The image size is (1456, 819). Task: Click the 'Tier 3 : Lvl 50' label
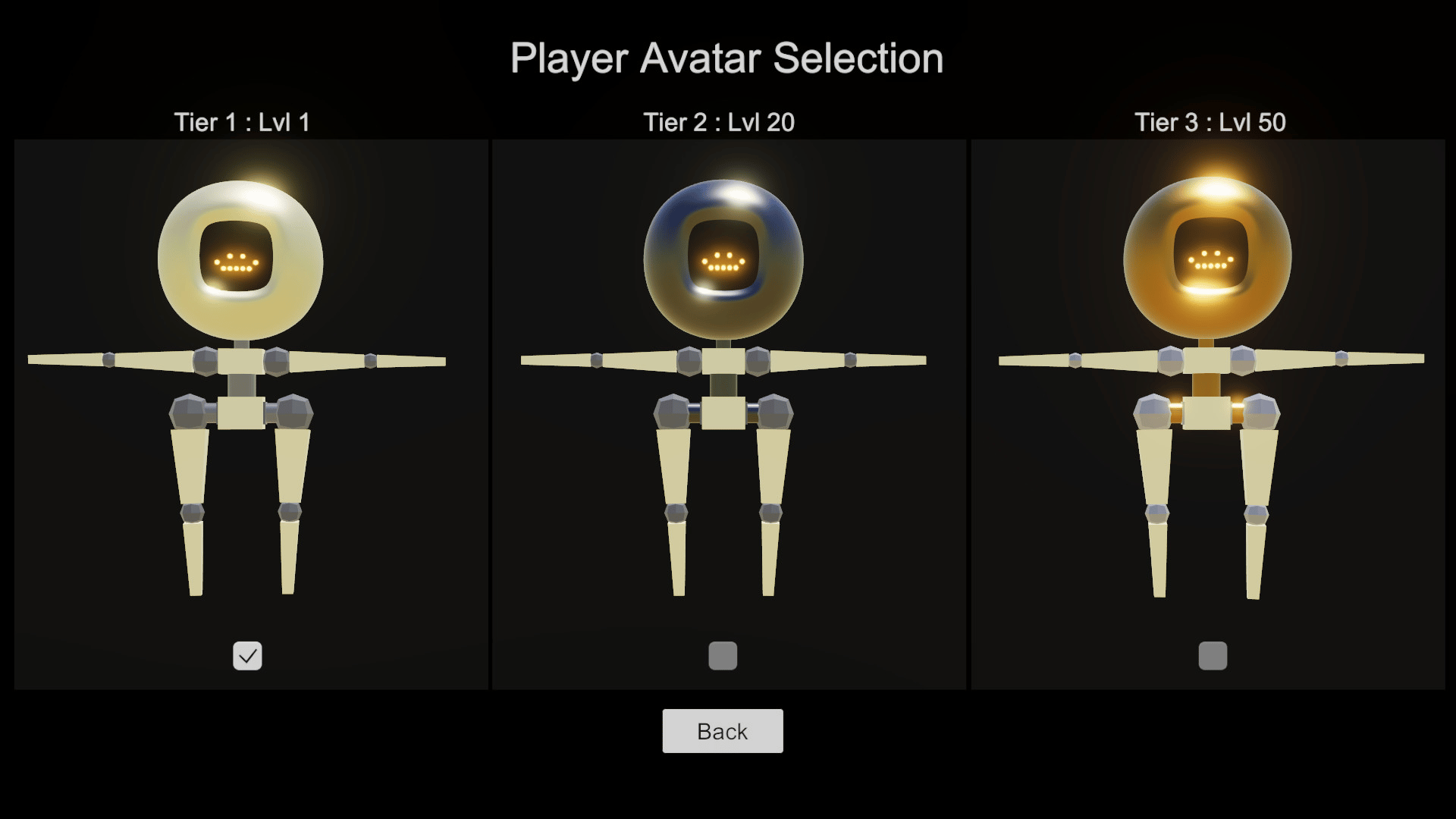1210,122
